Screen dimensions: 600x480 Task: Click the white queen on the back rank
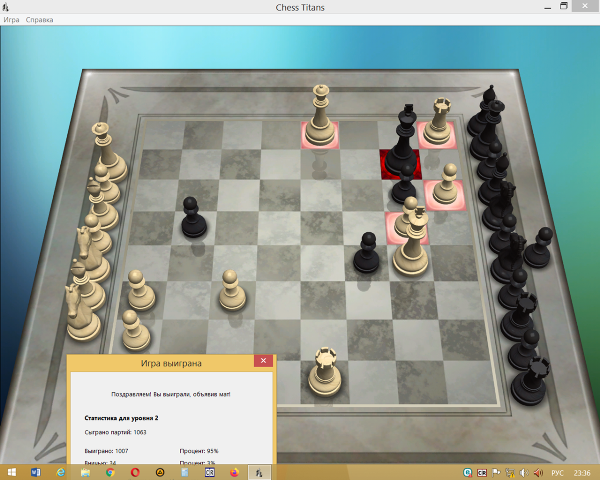(321, 118)
